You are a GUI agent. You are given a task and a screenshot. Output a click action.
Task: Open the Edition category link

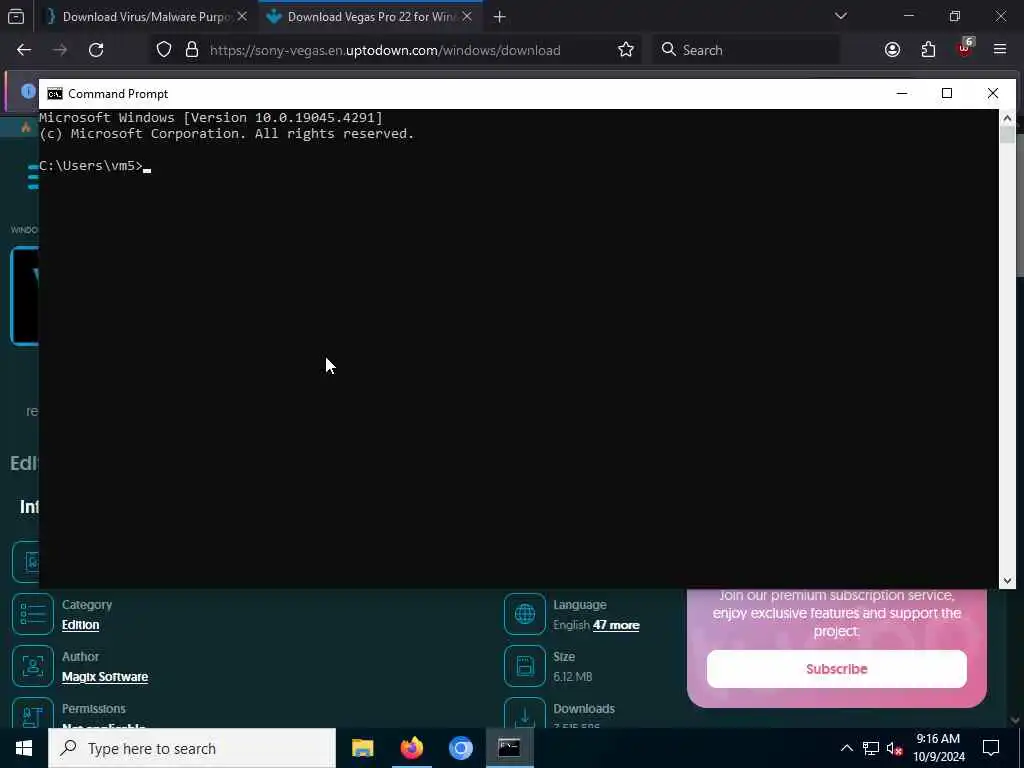pos(80,625)
